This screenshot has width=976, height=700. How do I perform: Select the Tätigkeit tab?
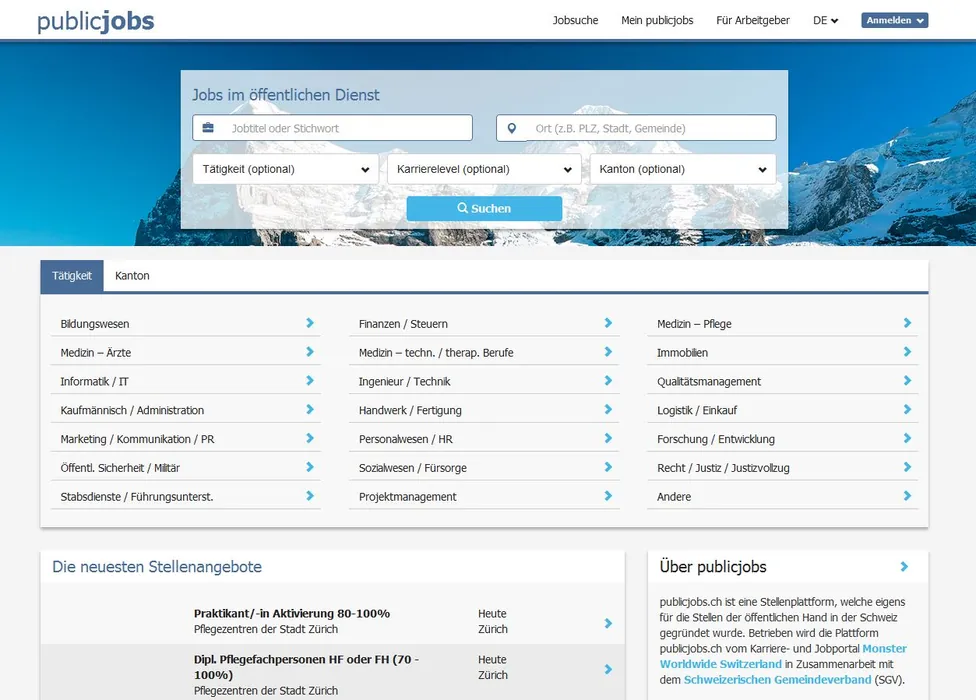pos(72,276)
